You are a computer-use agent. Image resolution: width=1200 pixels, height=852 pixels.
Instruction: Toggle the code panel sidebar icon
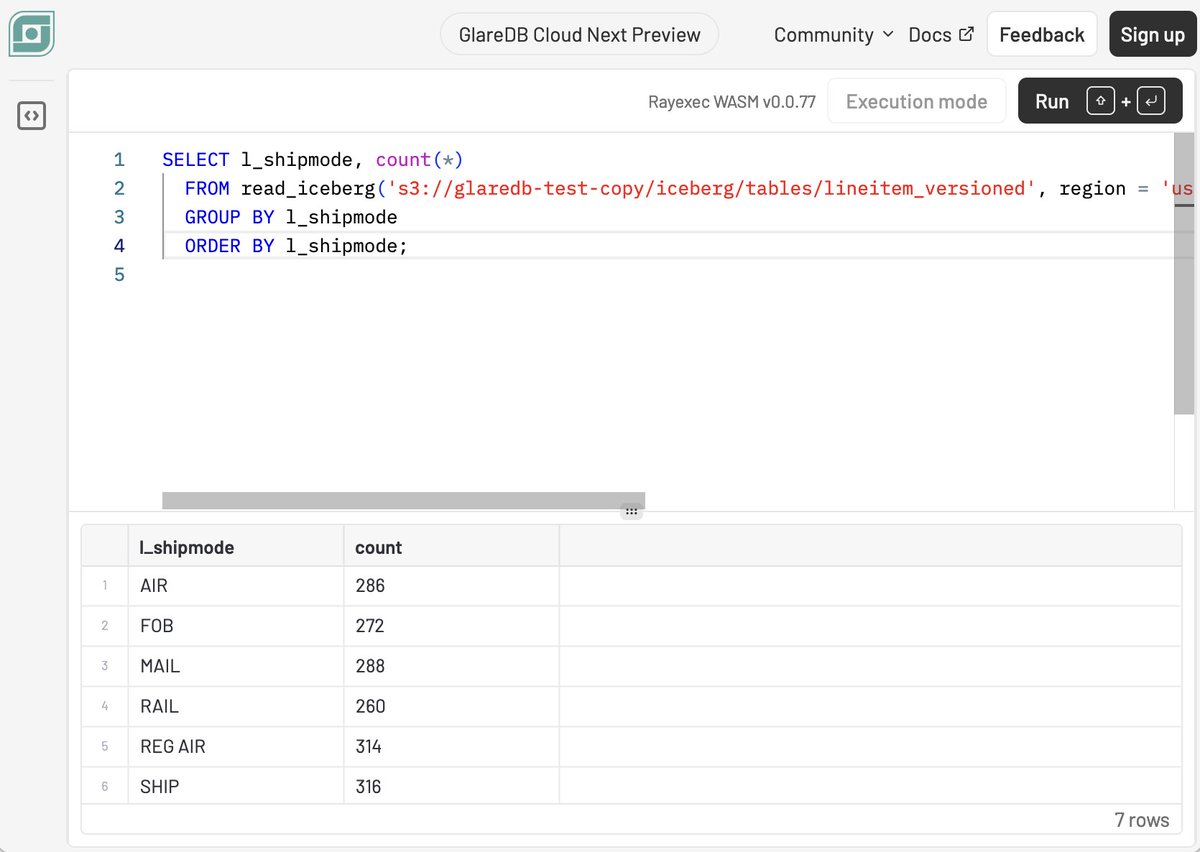[31, 116]
